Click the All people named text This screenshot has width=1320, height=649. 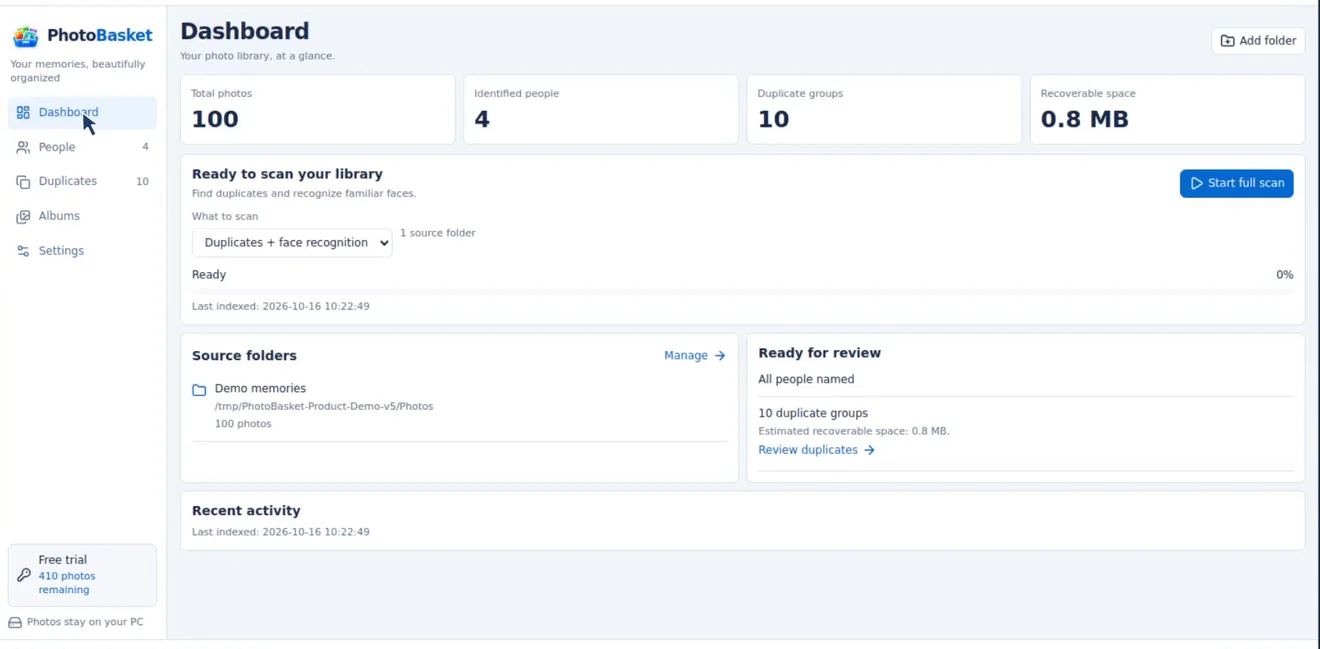pyautogui.click(x=806, y=380)
